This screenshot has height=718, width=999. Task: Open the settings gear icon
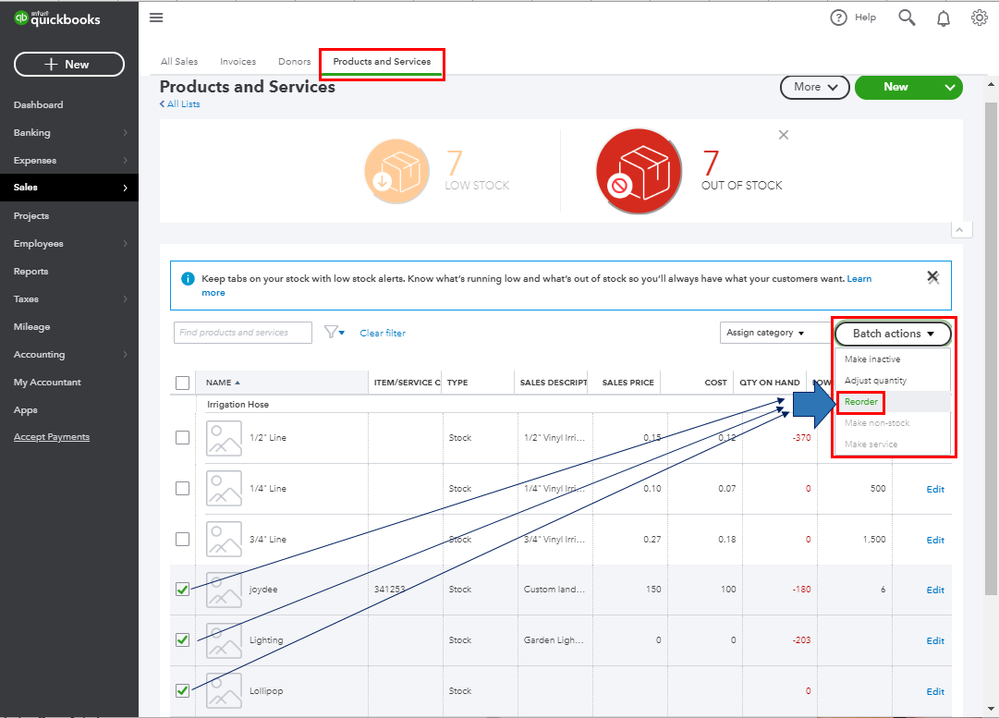(x=979, y=18)
